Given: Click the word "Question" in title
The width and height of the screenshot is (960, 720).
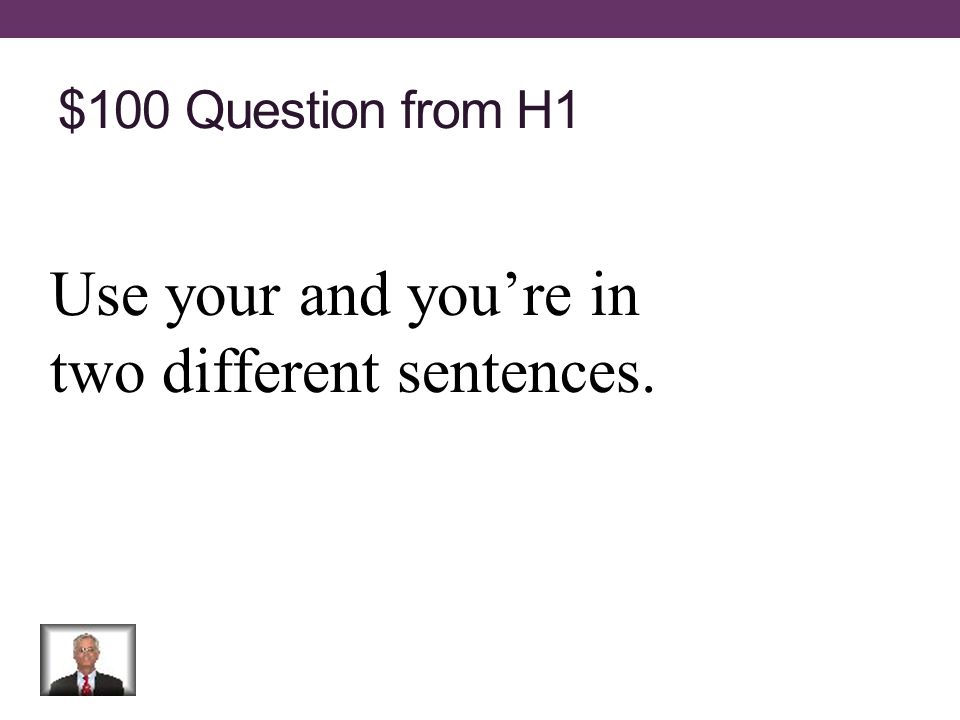Looking at the screenshot, I should pyautogui.click(x=285, y=110).
